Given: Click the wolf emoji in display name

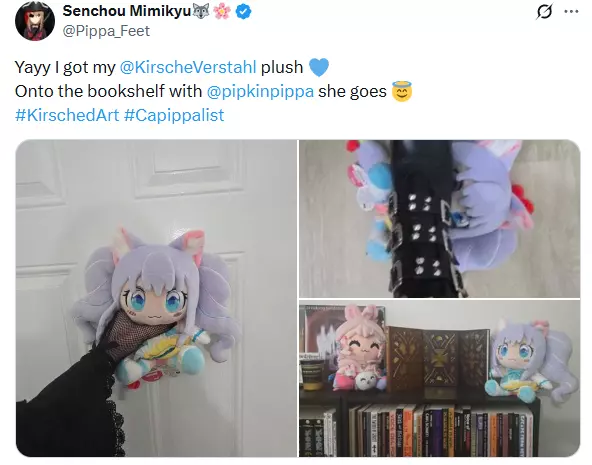Looking at the screenshot, I should [x=200, y=11].
